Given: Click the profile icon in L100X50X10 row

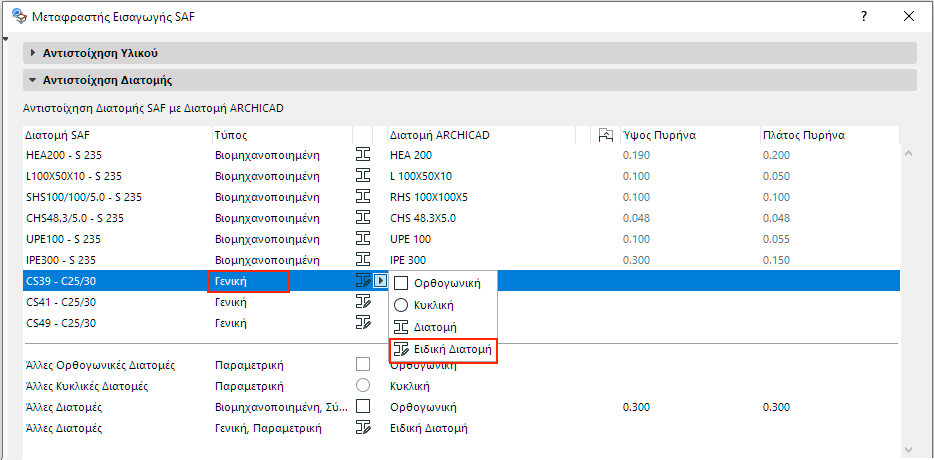Looking at the screenshot, I should point(363,176).
